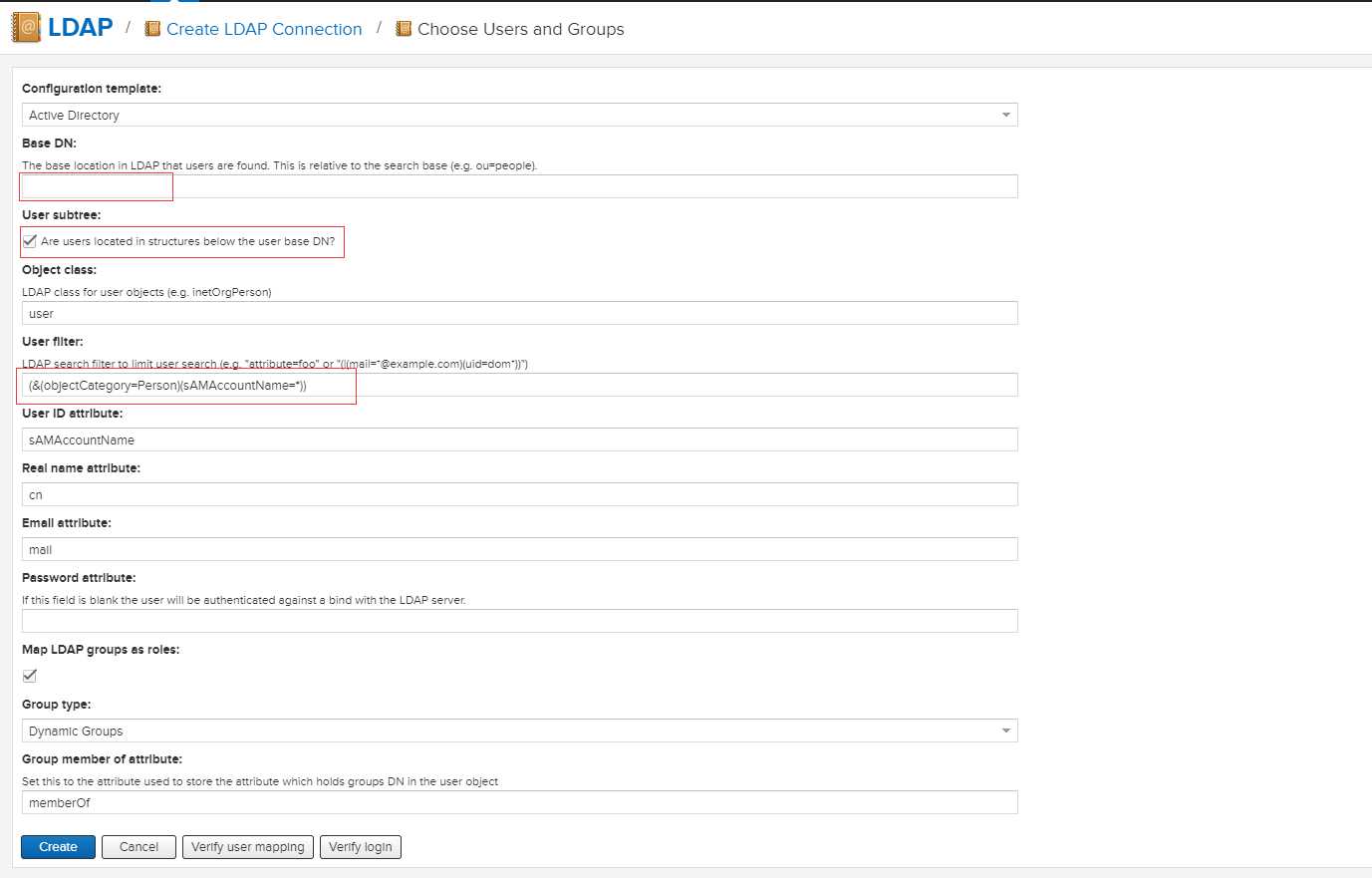Viewport: 1372px width, 878px height.
Task: Open the Configuration template dropdown
Action: click(x=519, y=115)
